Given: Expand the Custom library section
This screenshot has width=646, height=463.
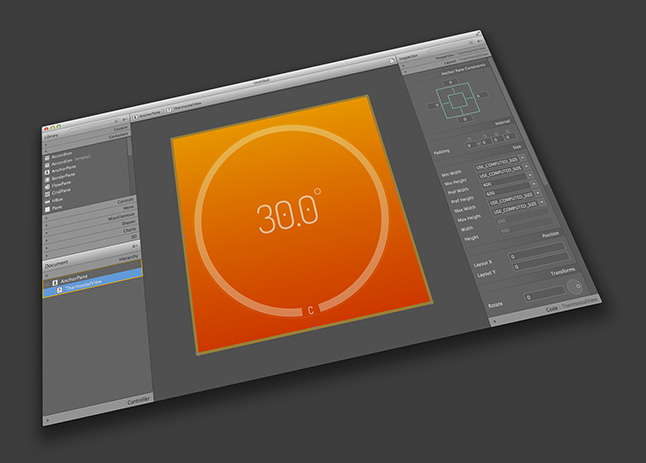Looking at the screenshot, I should [x=87, y=135].
